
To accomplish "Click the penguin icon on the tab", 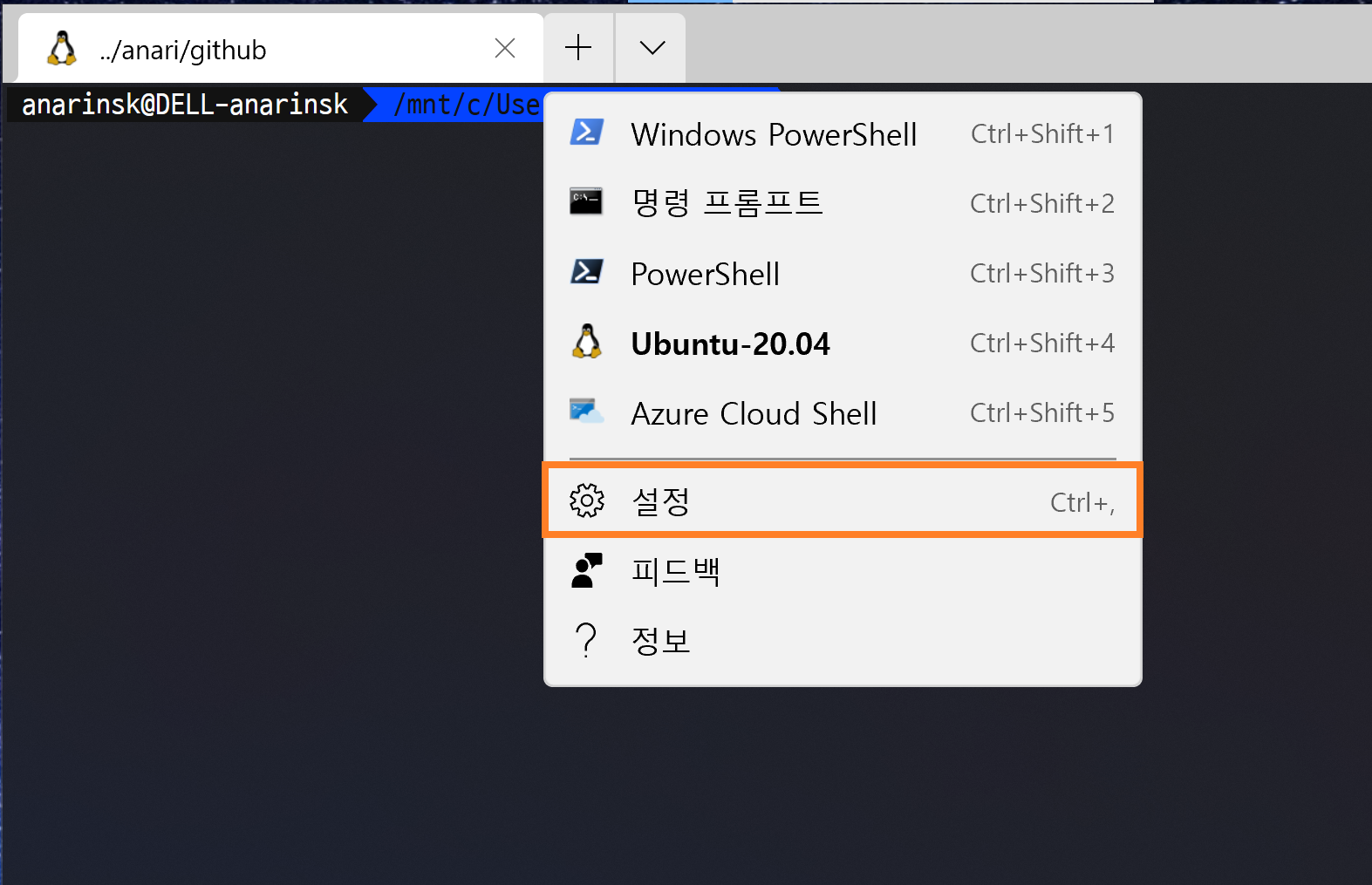I will [62, 49].
